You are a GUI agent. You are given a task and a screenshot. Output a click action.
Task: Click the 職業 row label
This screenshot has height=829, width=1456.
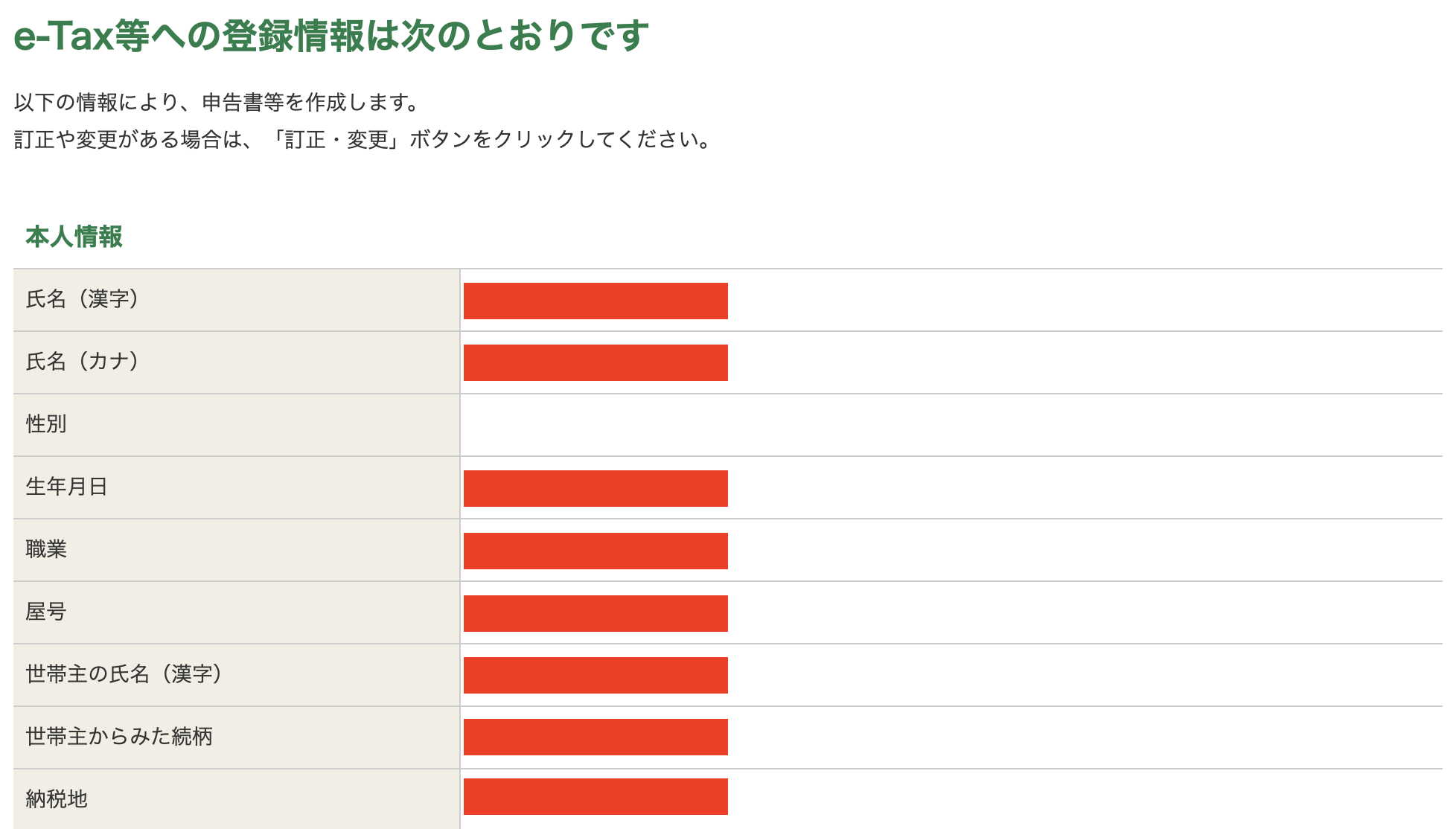click(46, 549)
